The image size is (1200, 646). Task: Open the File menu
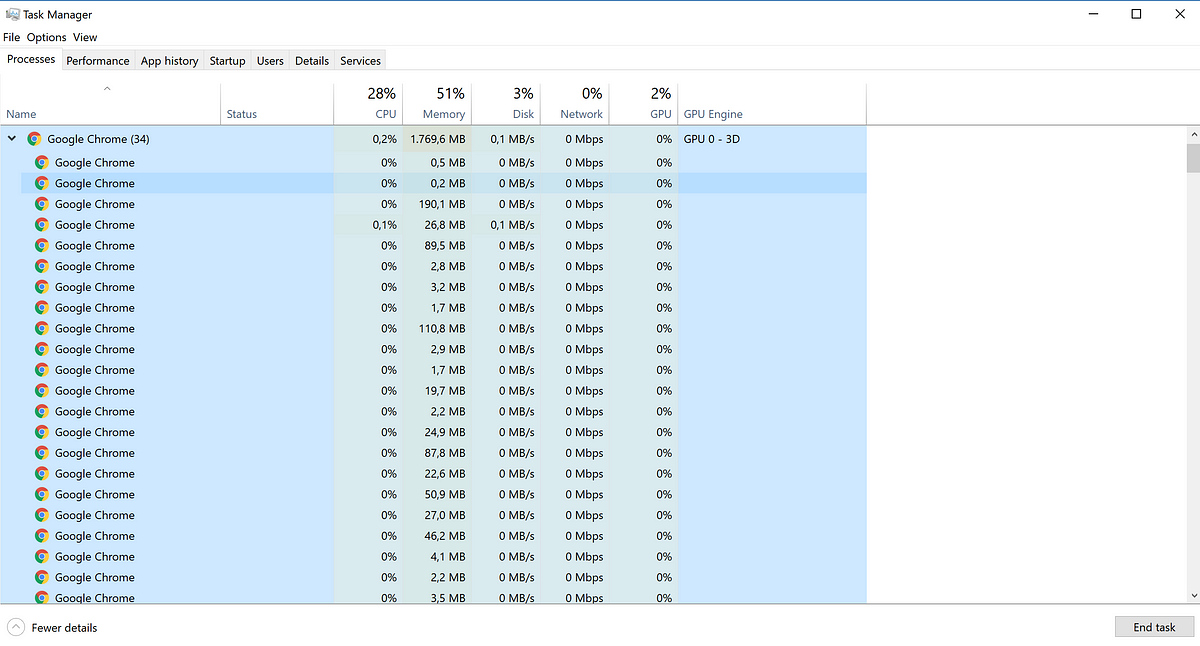point(12,37)
